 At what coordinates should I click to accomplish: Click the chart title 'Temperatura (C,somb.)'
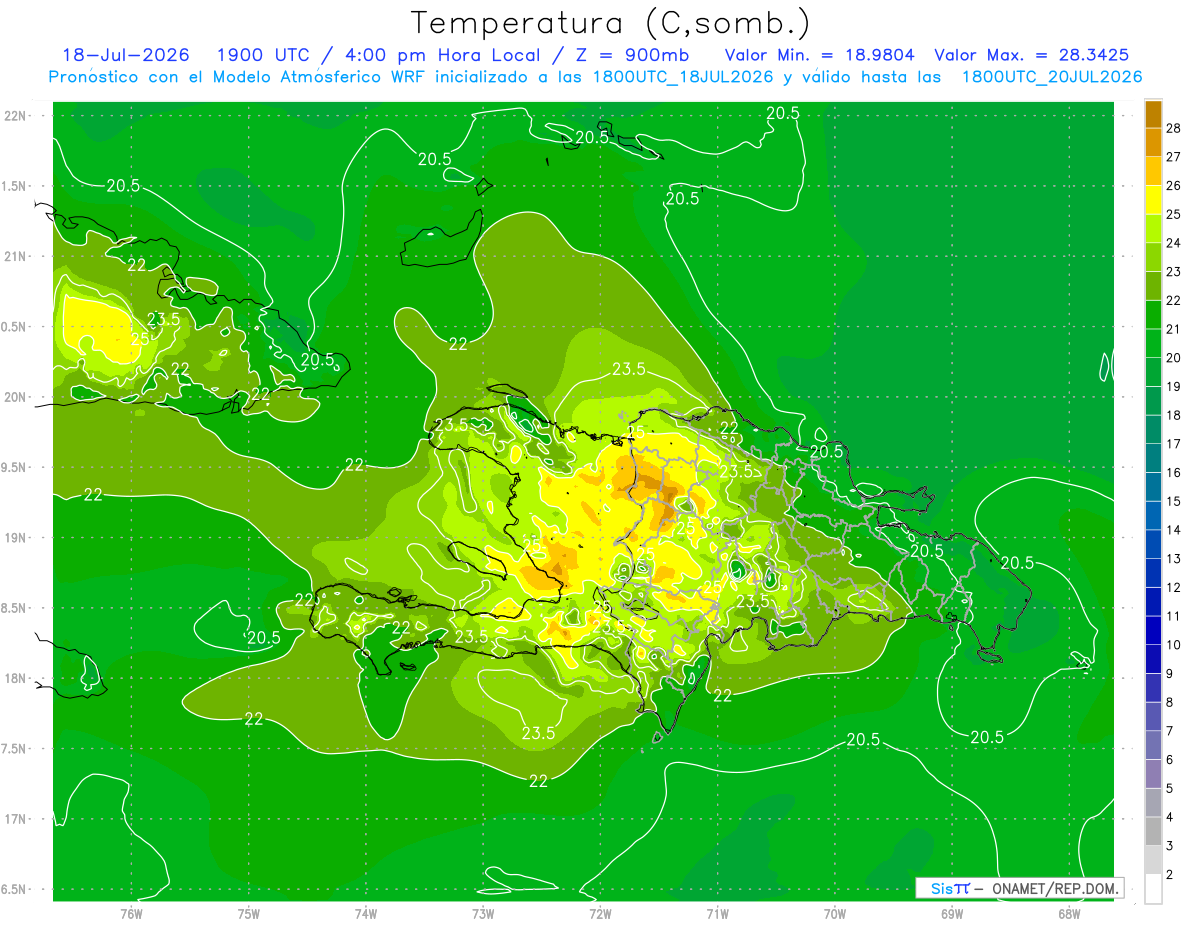(611, 23)
